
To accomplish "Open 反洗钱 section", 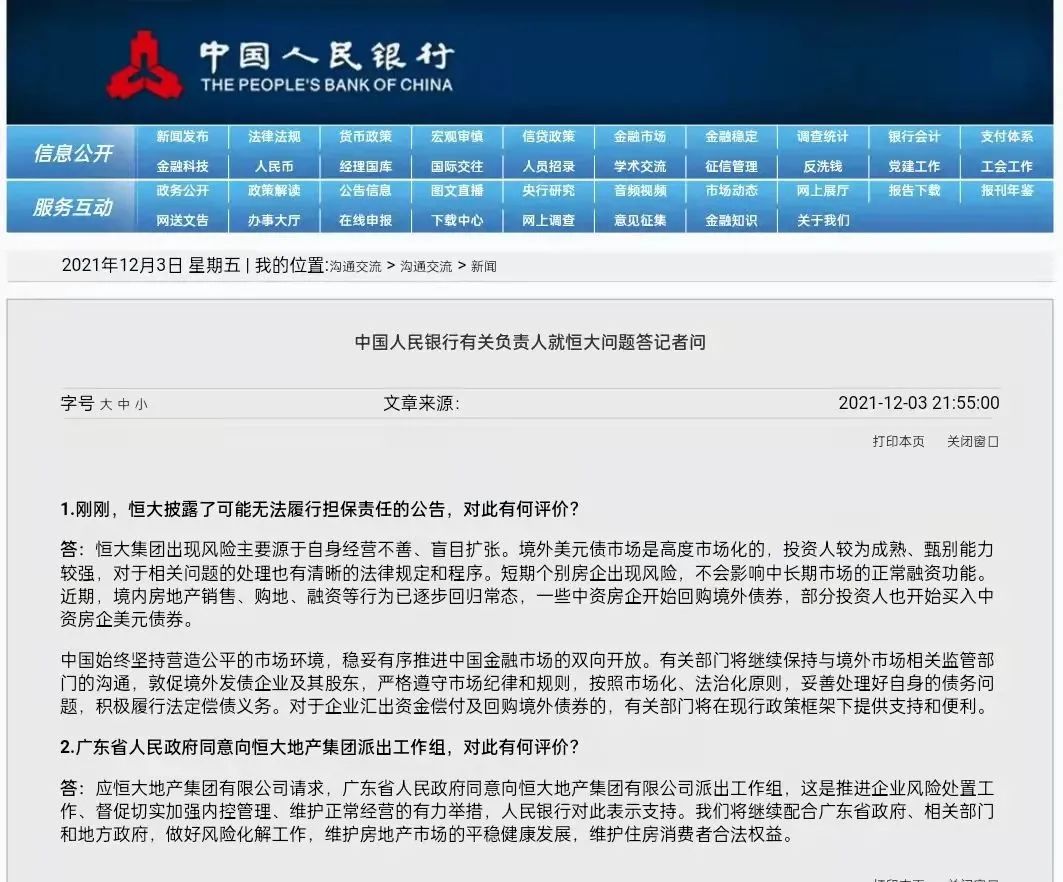I will coord(823,167).
